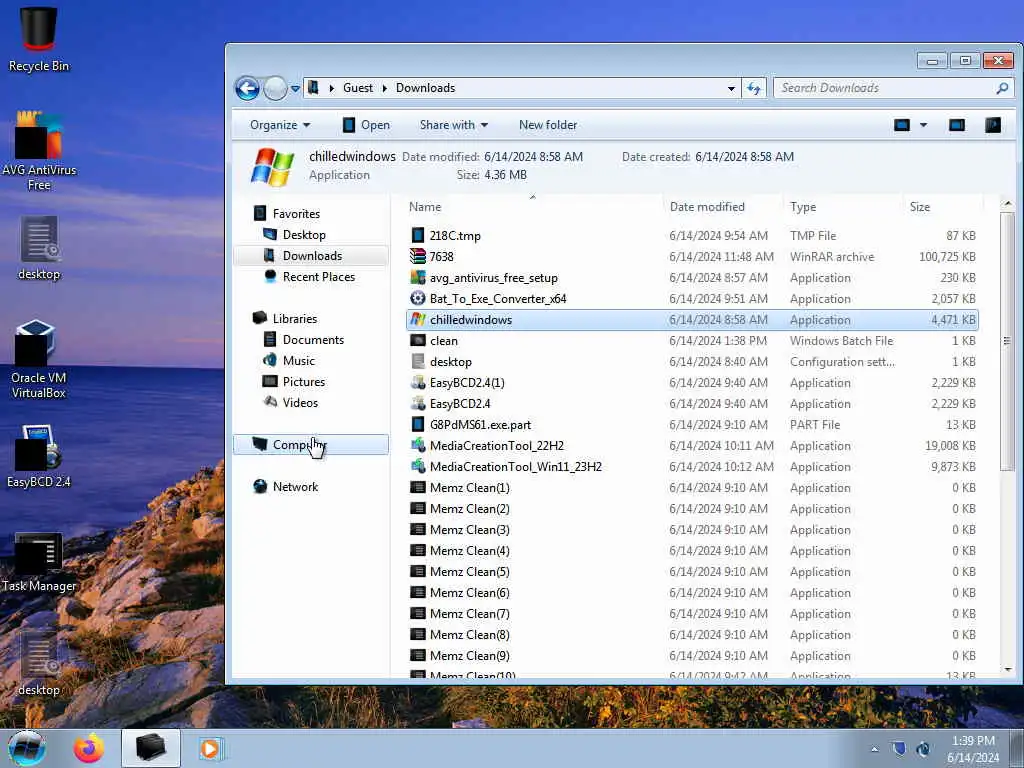Click the scrollbar down arrow
1024x768 pixels.
(1007, 669)
